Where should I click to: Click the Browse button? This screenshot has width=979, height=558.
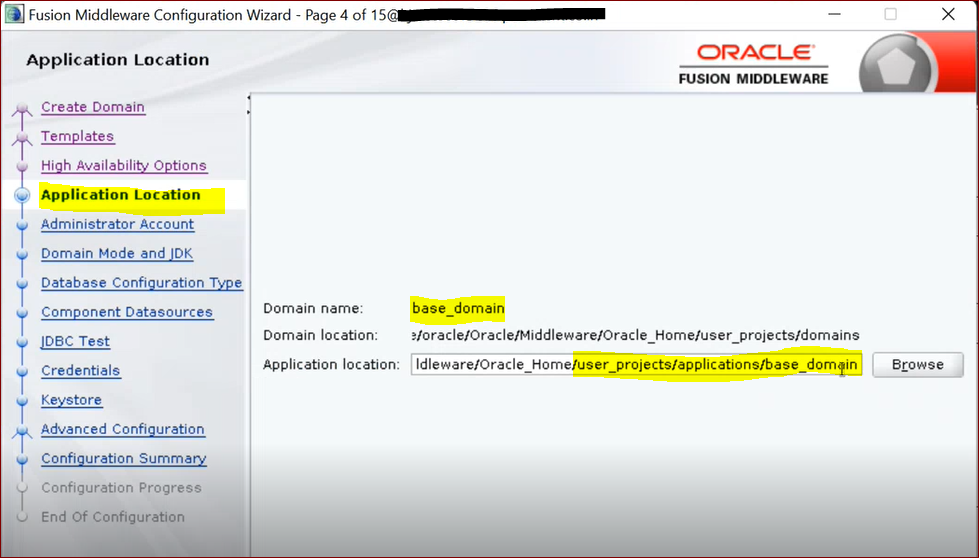918,365
